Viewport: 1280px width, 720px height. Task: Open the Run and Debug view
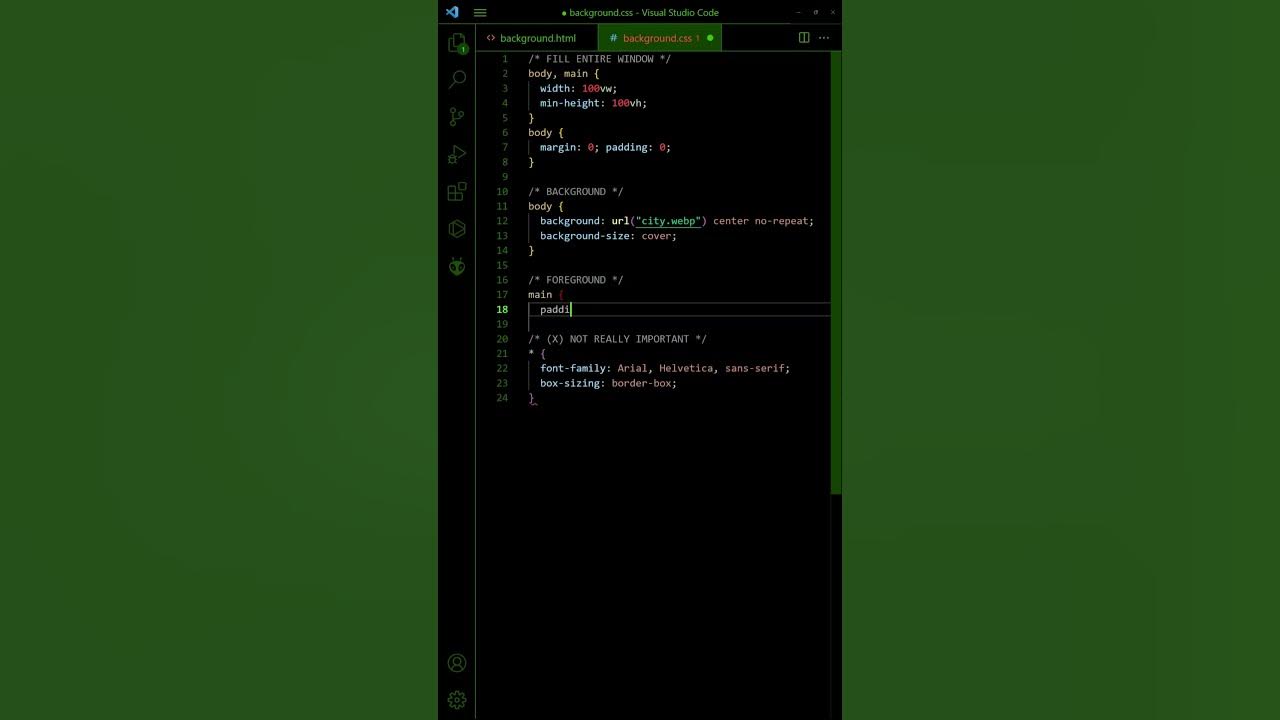457,154
